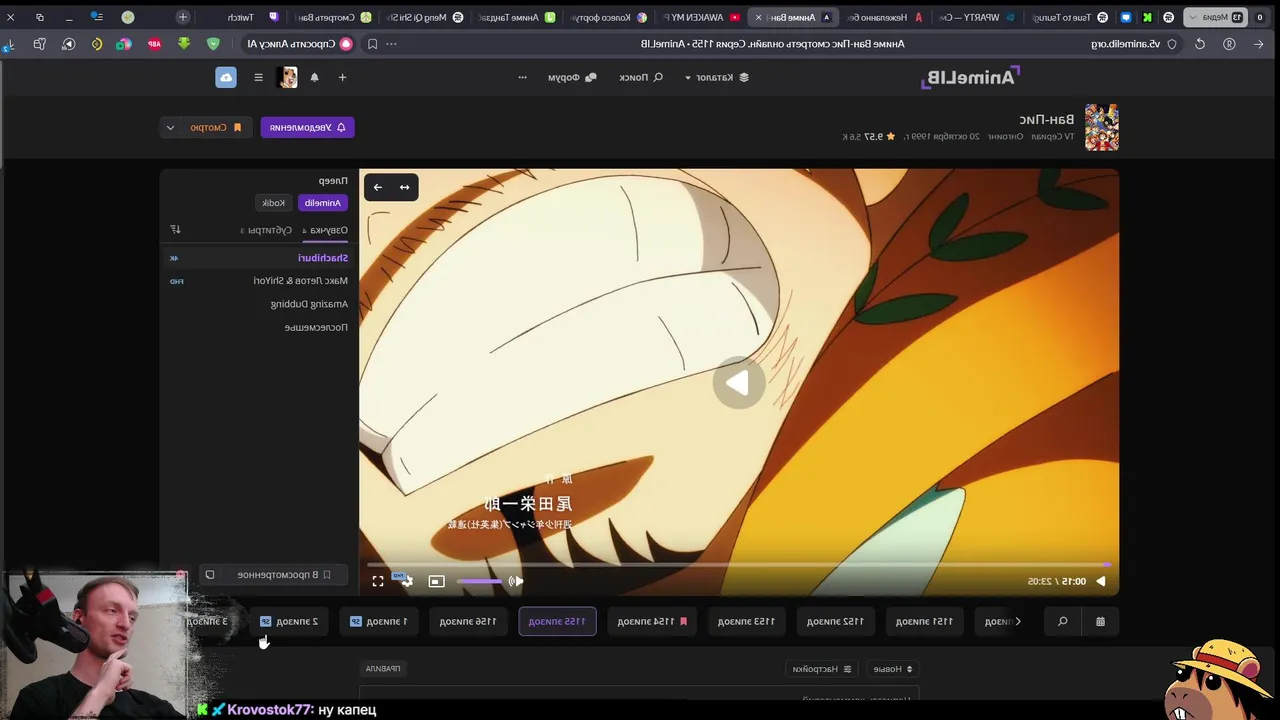Image resolution: width=1280 pixels, height=720 pixels.
Task: Choose the Shachiburi voiceover
Action: pyautogui.click(x=258, y=258)
